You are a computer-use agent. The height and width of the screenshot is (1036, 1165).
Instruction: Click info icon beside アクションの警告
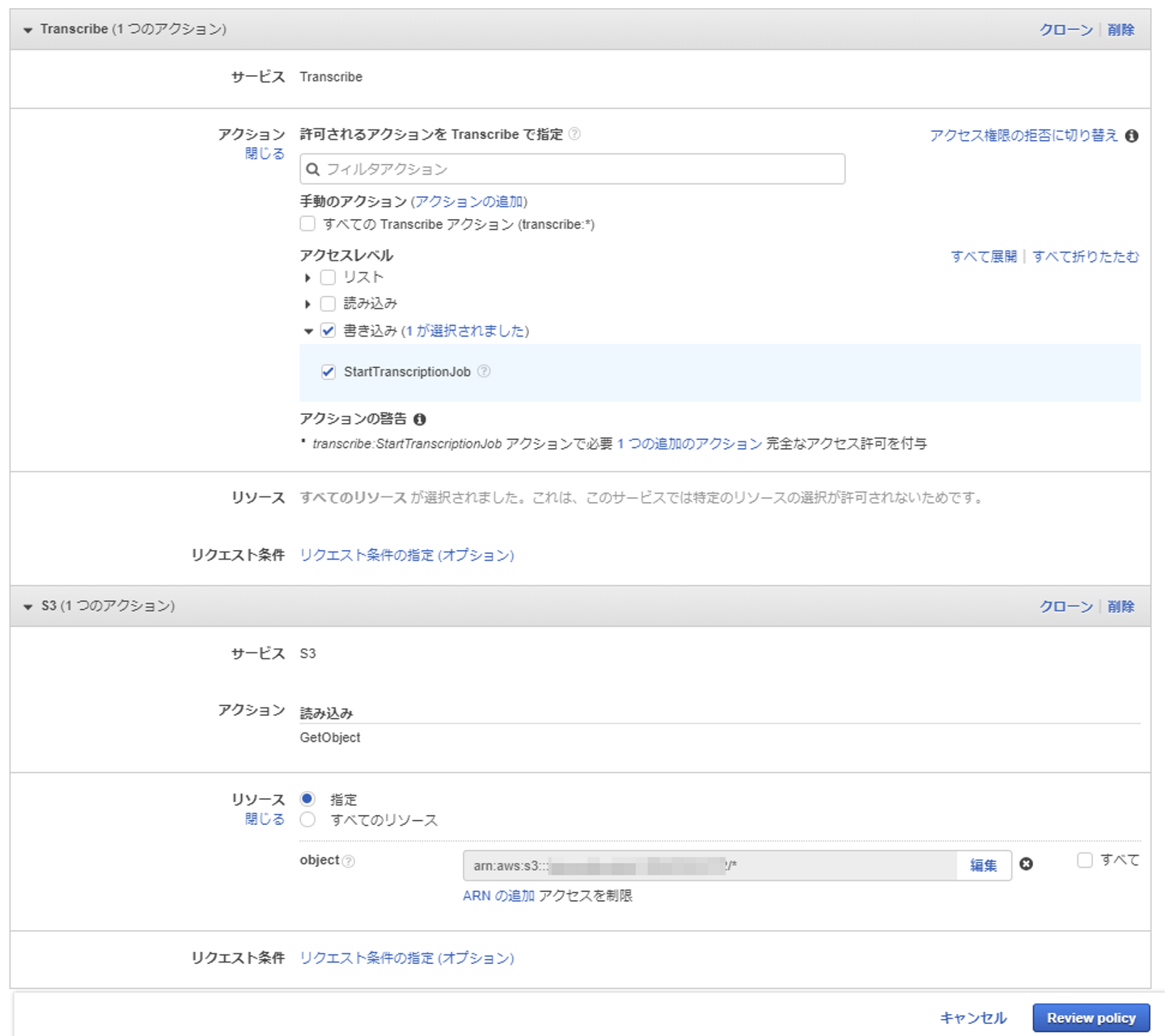[419, 419]
